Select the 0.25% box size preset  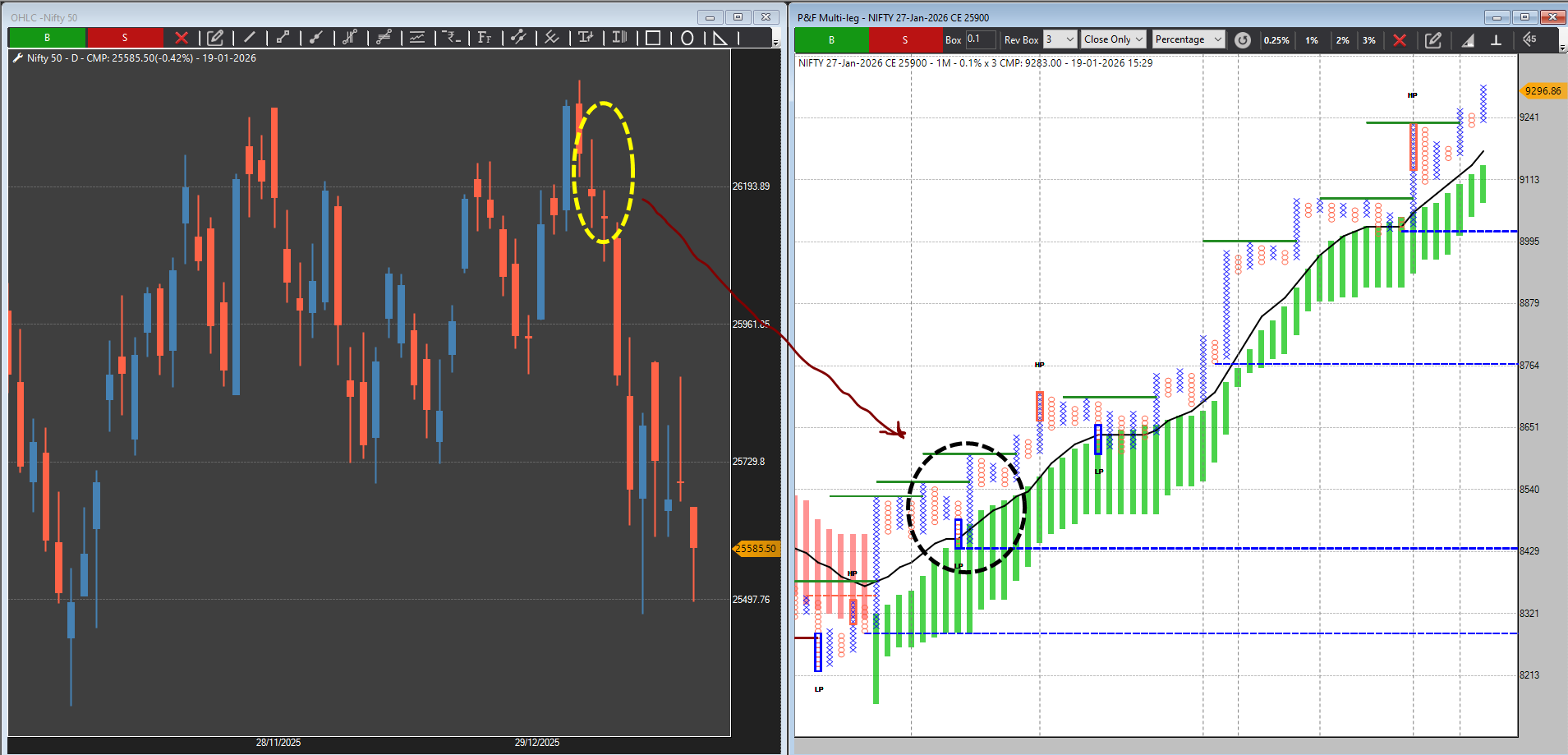click(x=1276, y=39)
